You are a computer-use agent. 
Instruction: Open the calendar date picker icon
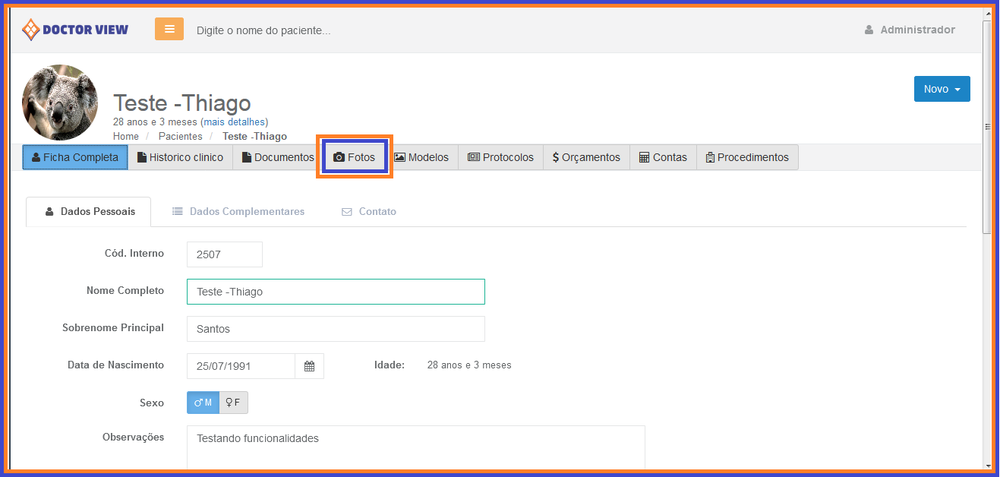309,366
